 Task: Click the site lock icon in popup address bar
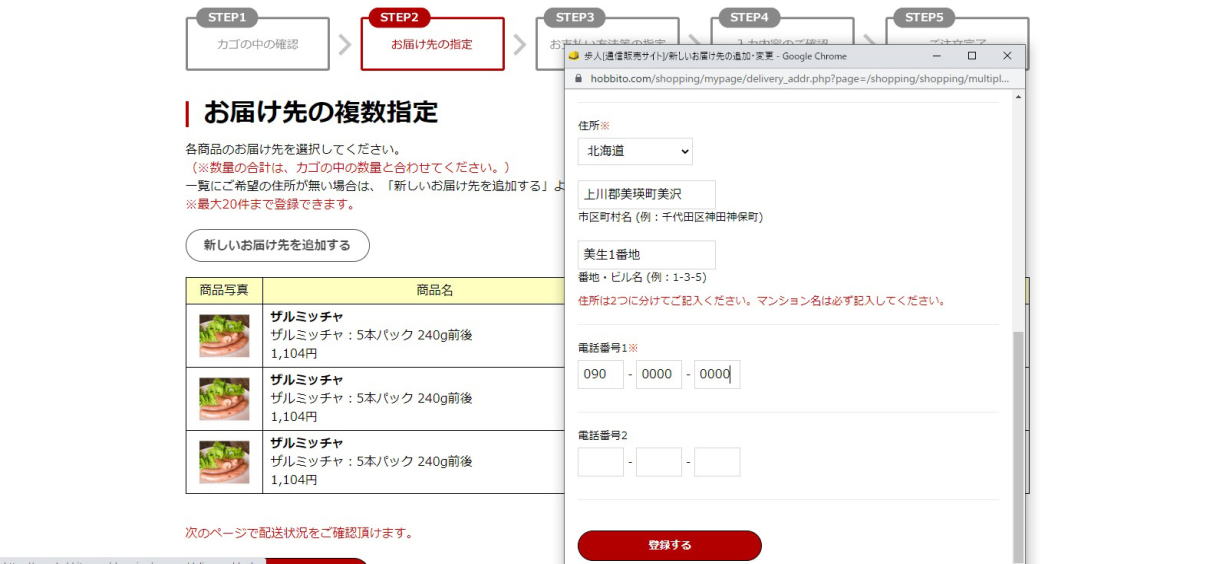[578, 78]
